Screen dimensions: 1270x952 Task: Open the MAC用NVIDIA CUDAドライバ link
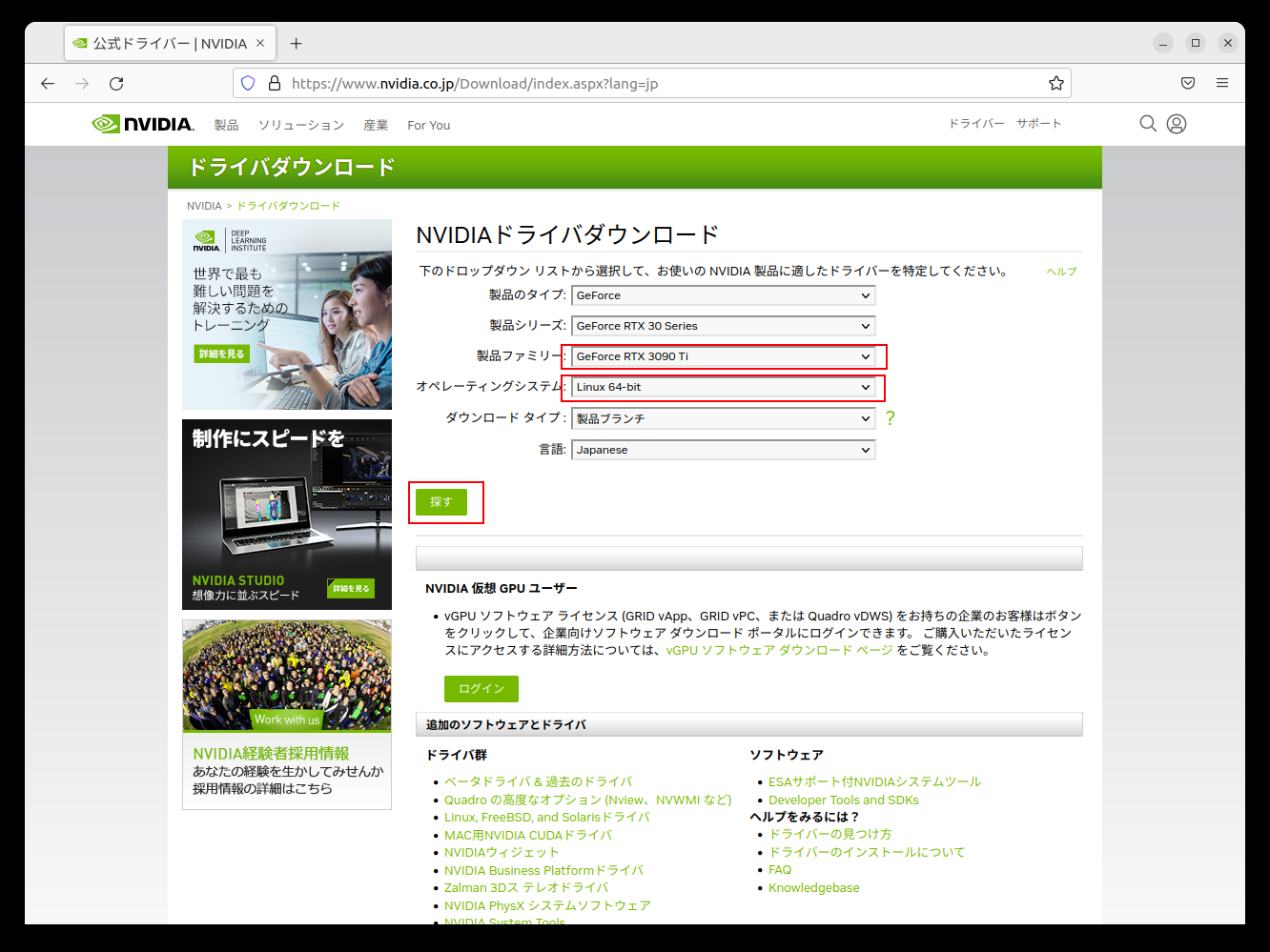point(528,836)
